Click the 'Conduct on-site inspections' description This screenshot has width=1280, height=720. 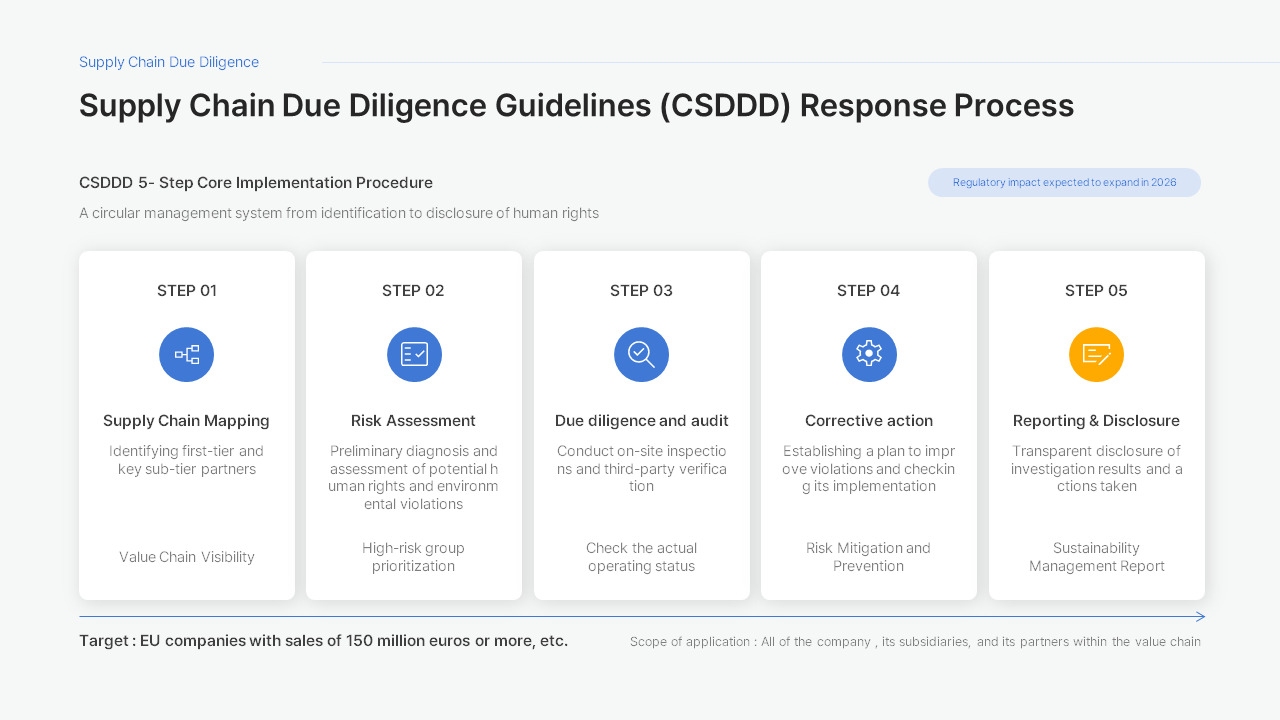(x=642, y=469)
